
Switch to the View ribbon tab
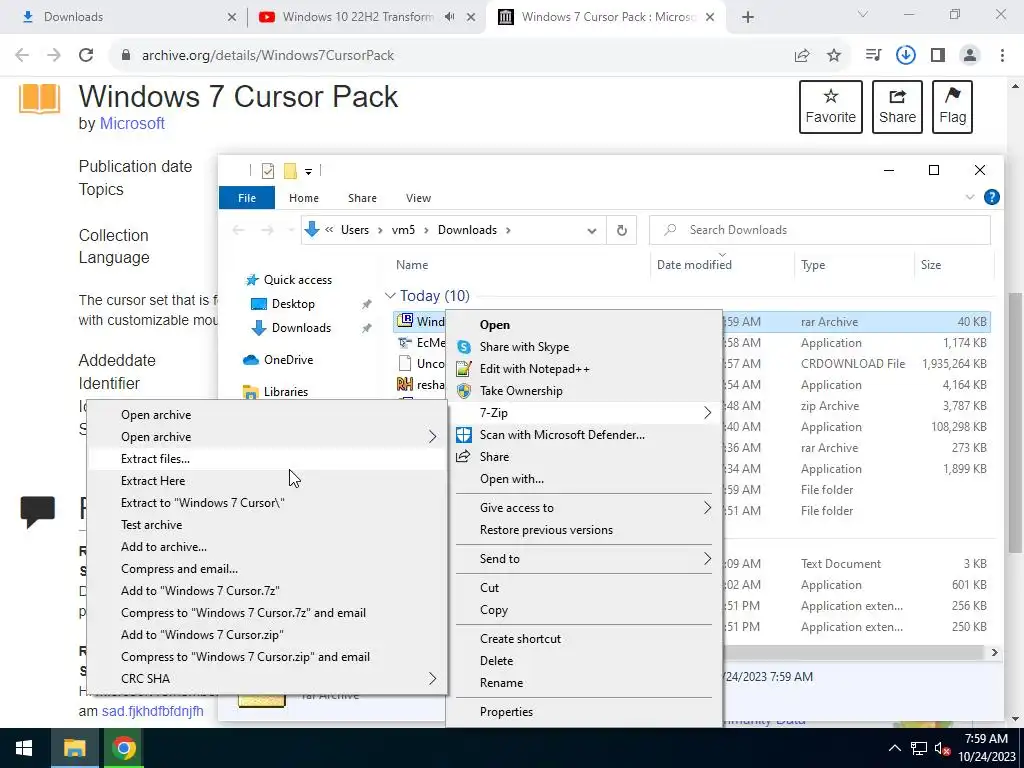point(418,198)
